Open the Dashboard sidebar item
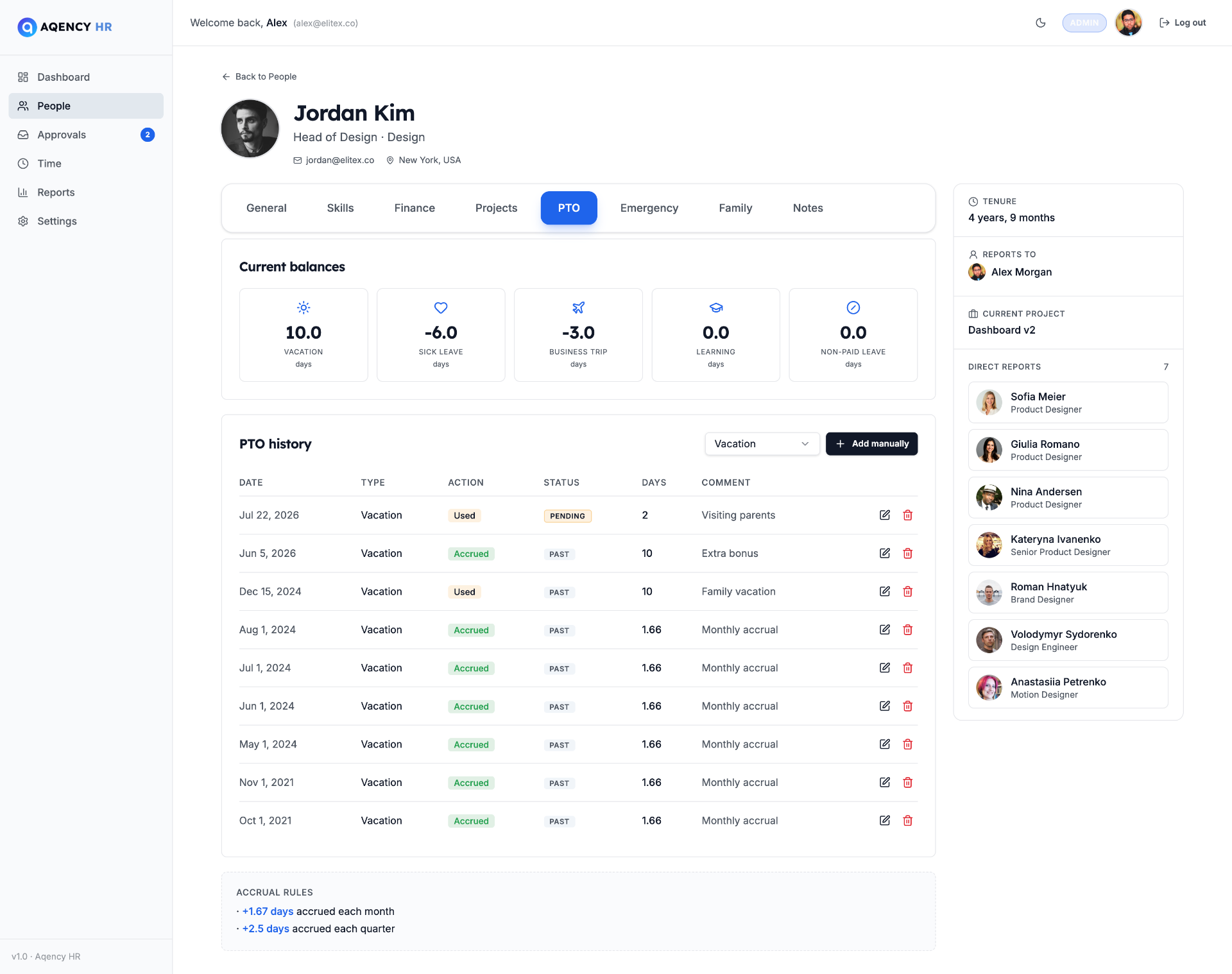Screen dimensions: 1232x974 click(86, 77)
